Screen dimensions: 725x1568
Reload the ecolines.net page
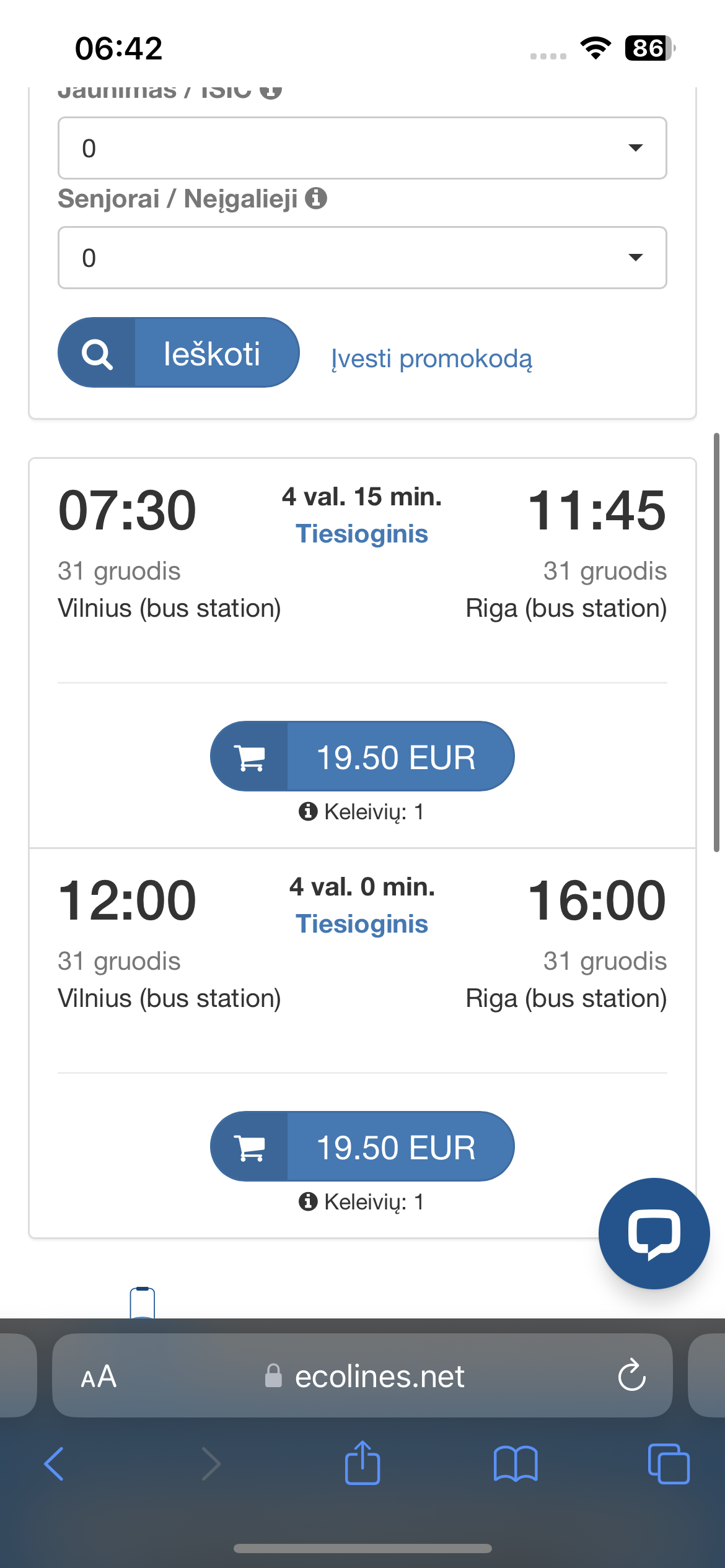(x=631, y=1375)
